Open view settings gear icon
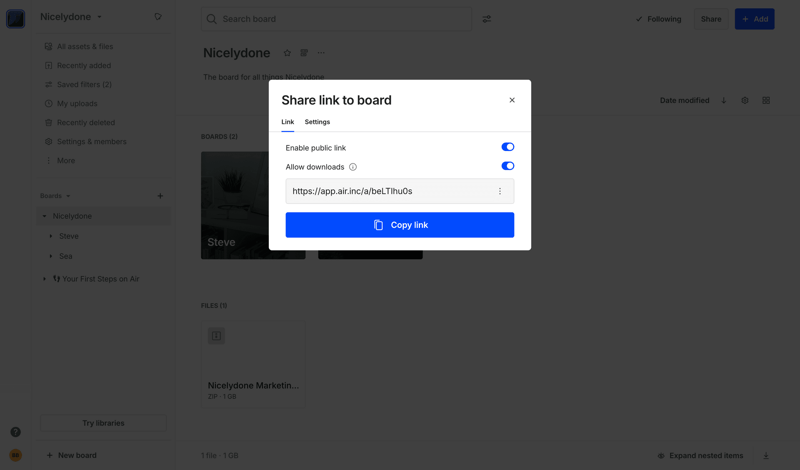Image resolution: width=800 pixels, height=470 pixels. tap(745, 101)
